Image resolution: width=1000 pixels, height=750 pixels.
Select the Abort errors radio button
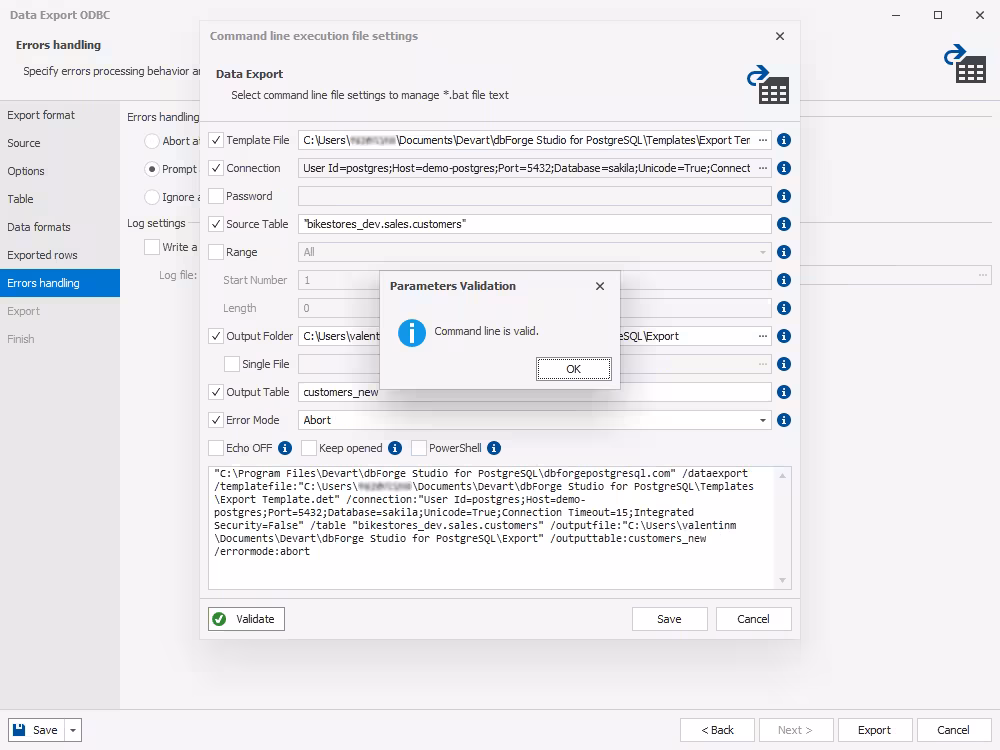(152, 141)
